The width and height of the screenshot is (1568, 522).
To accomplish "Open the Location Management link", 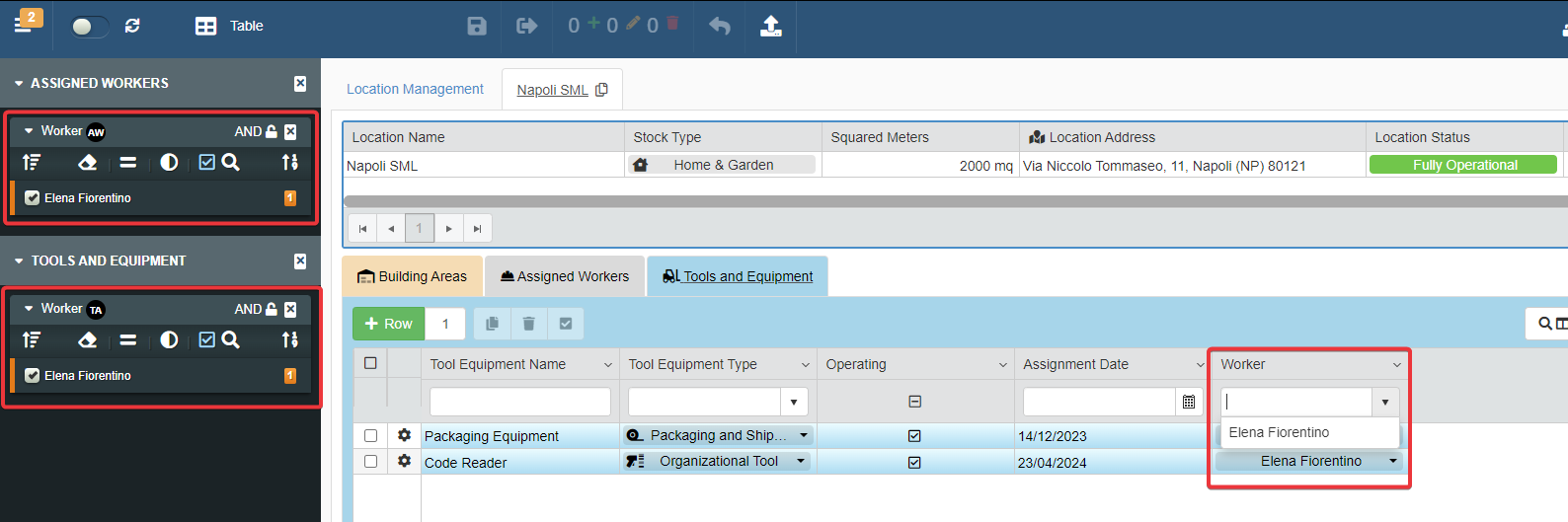I will 415,89.
